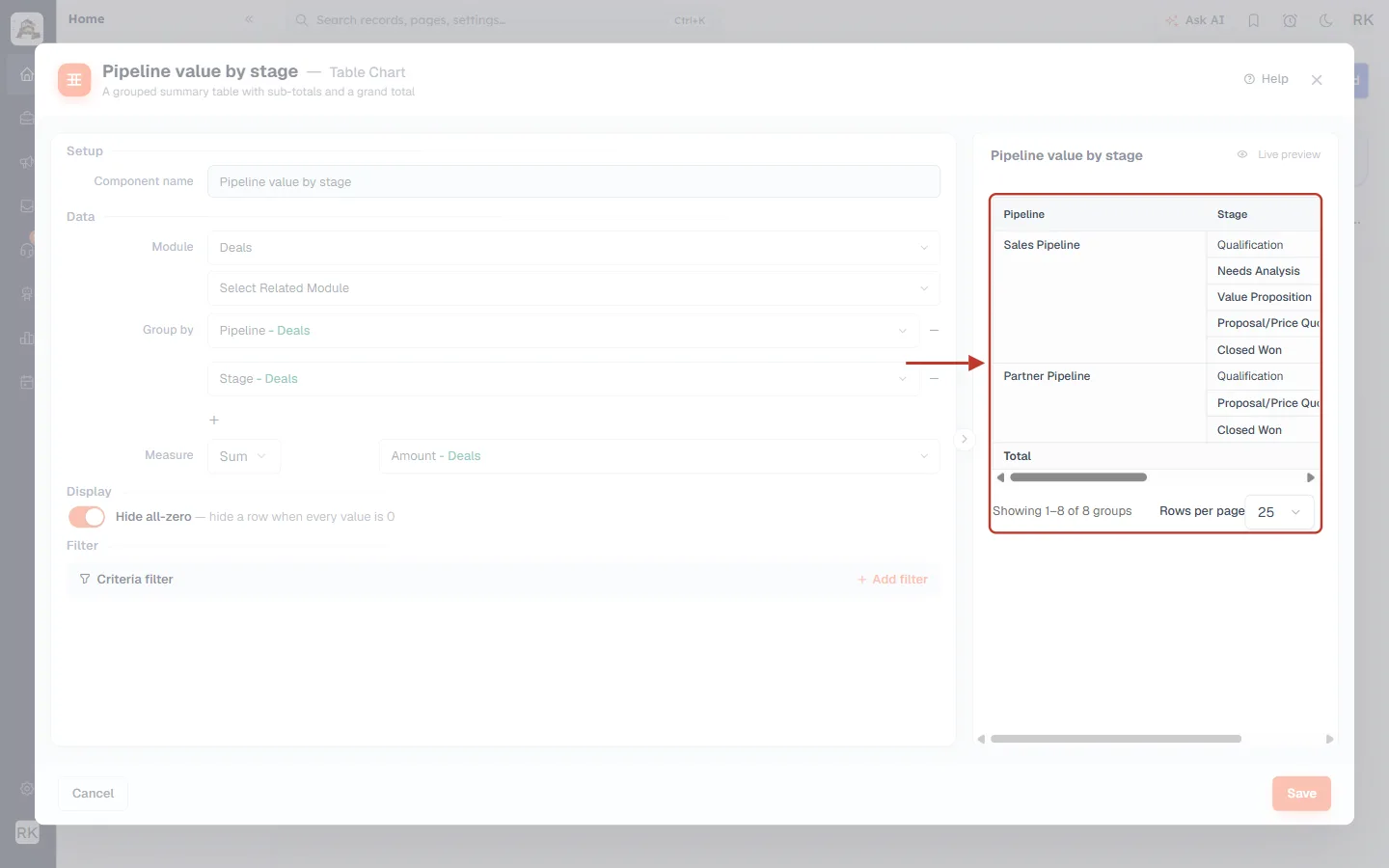Click the table scroll right arrow

tap(1311, 477)
